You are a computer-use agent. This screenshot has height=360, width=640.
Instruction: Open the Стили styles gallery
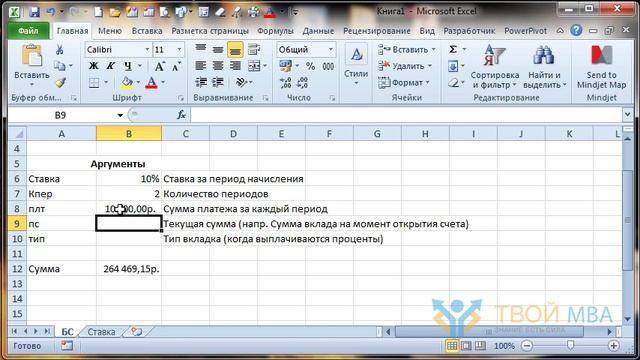pos(356,64)
